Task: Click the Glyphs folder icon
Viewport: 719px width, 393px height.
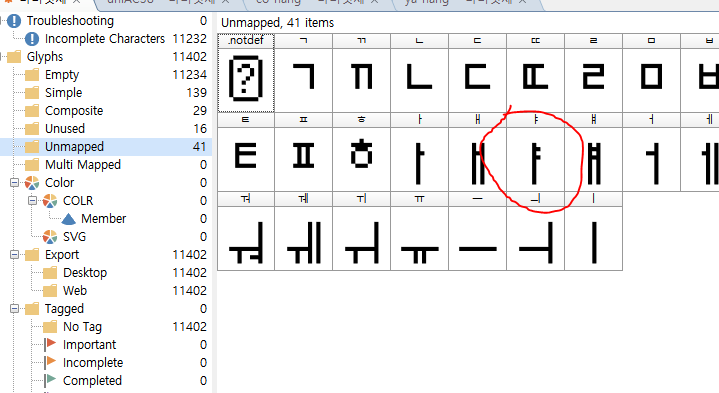Action: click(14, 57)
